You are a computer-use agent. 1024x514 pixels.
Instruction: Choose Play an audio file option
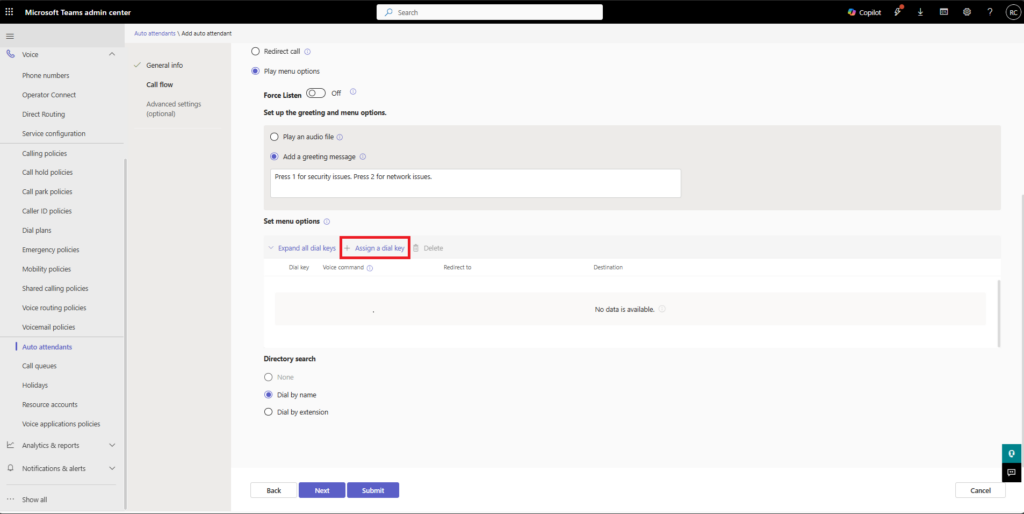(x=275, y=136)
